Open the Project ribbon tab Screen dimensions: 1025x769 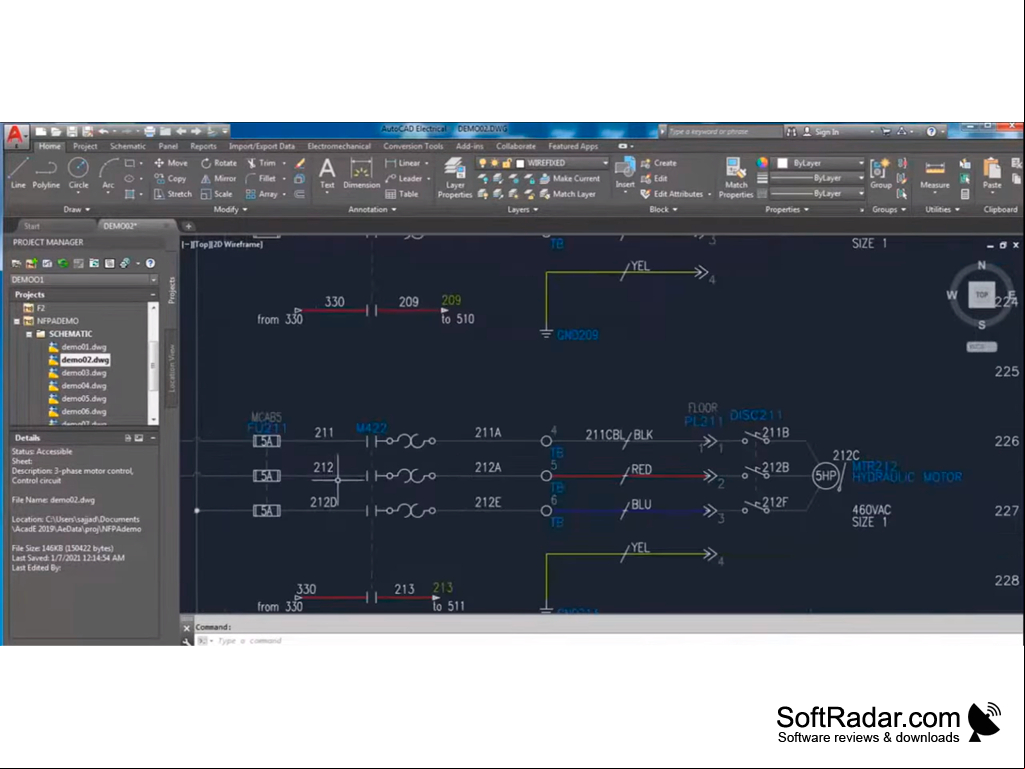[85, 146]
